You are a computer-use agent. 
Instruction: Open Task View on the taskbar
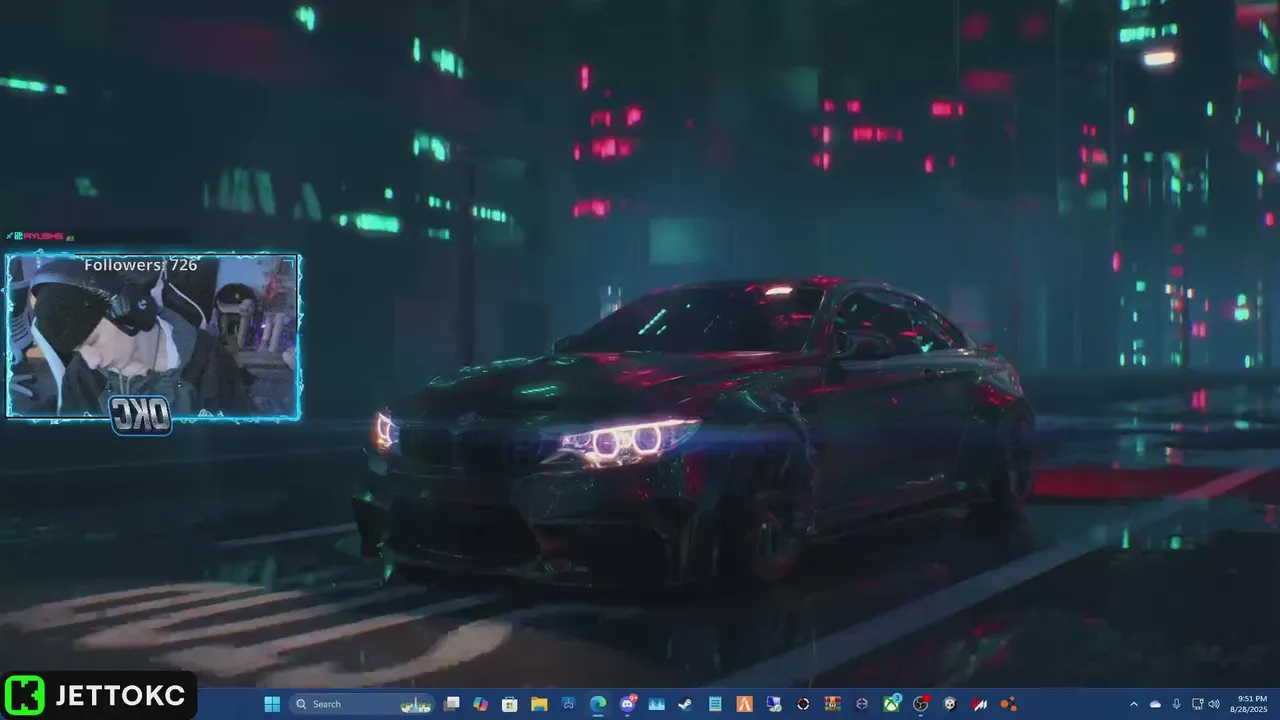451,704
